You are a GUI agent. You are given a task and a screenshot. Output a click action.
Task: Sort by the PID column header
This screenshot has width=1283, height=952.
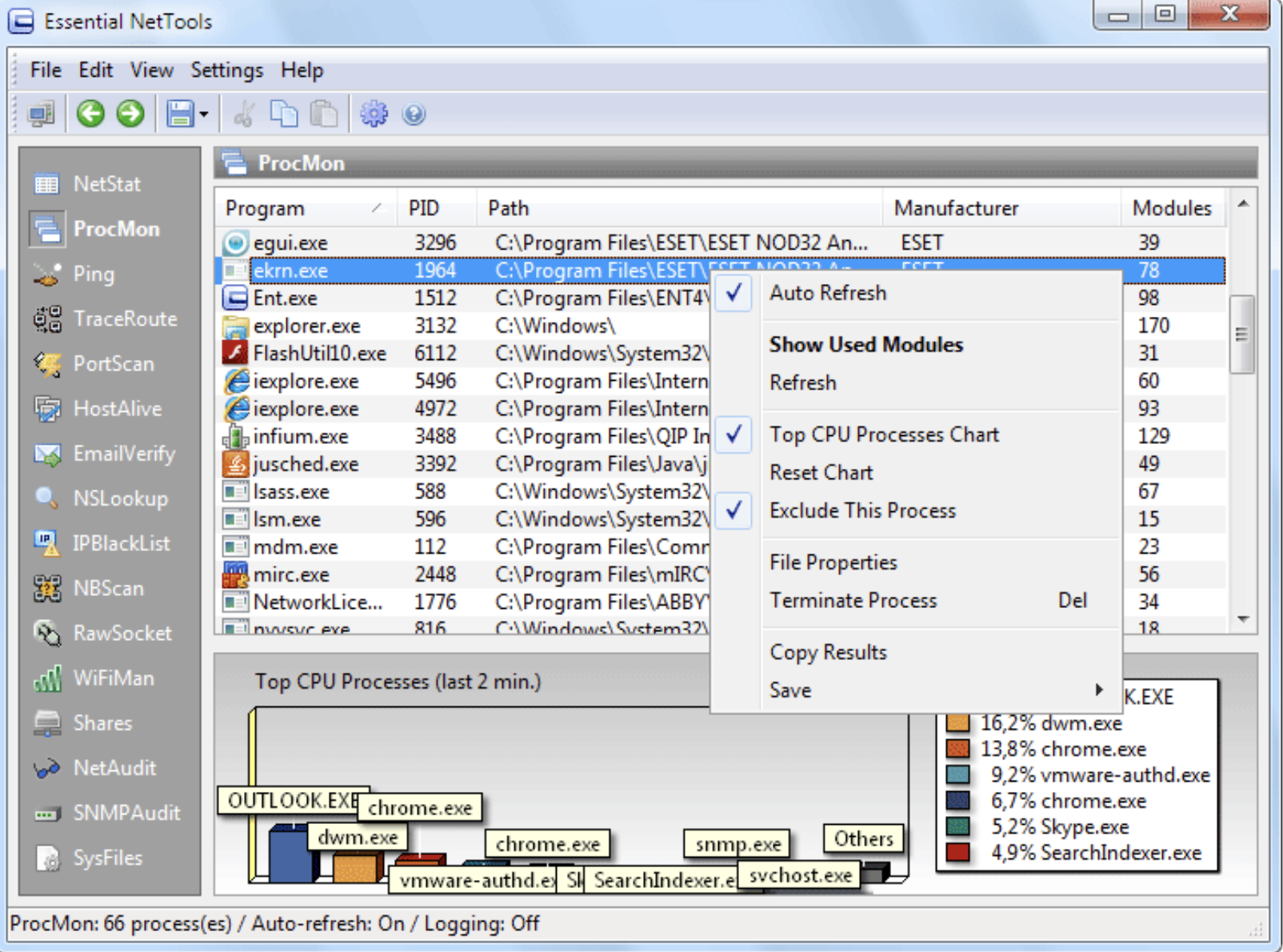pyautogui.click(x=438, y=209)
